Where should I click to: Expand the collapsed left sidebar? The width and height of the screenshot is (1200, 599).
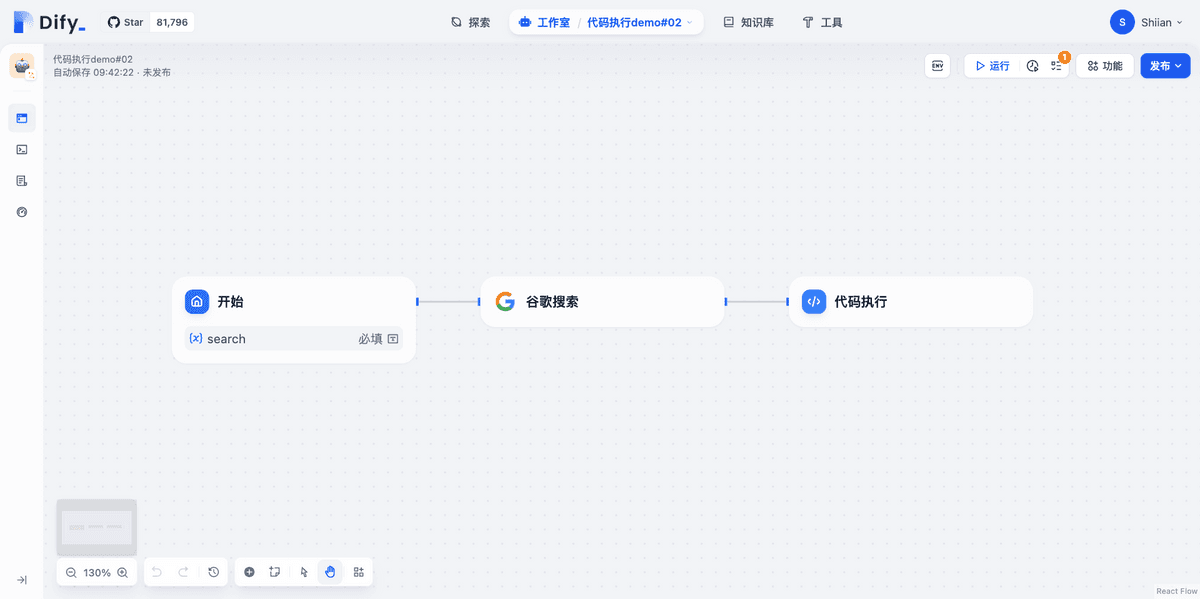click(x=22, y=580)
